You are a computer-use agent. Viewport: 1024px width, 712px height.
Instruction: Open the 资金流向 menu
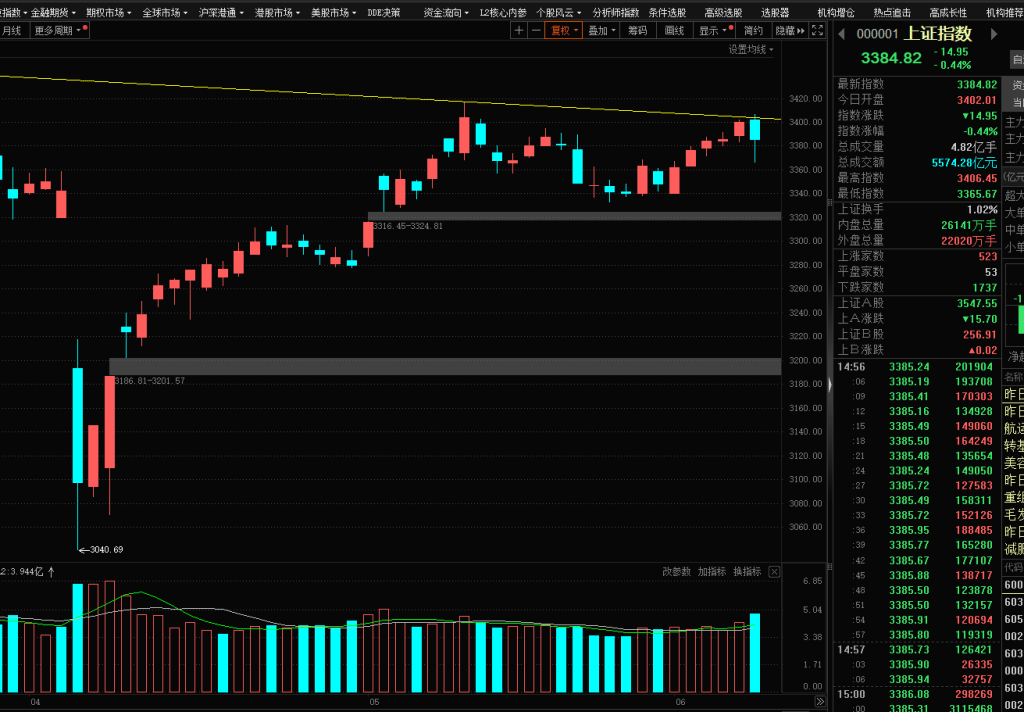click(x=446, y=12)
